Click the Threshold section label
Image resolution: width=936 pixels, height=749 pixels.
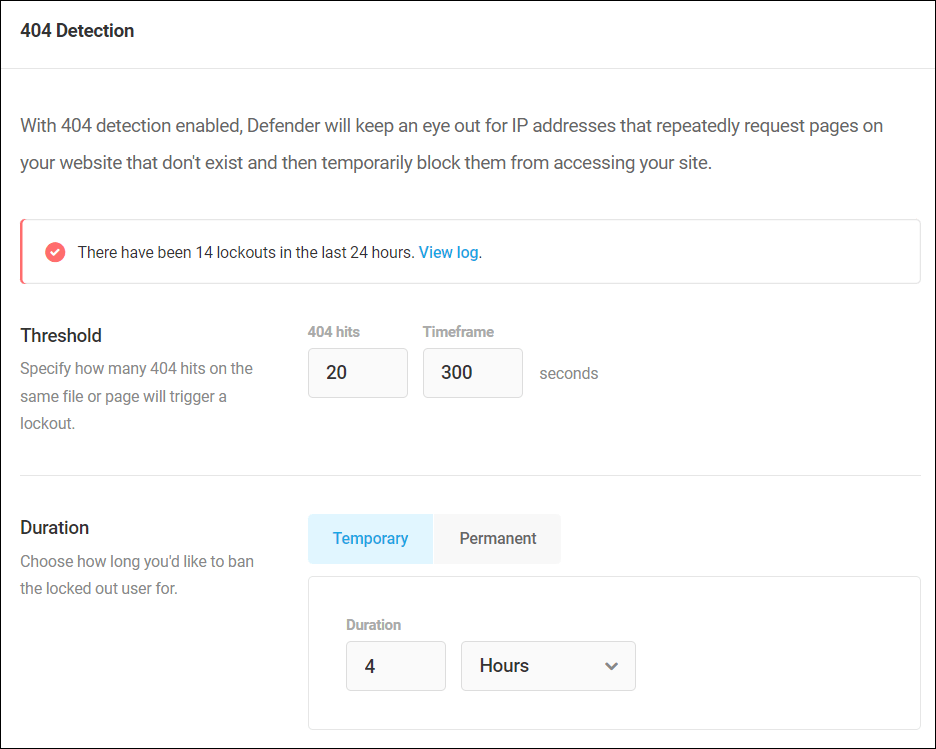point(61,335)
